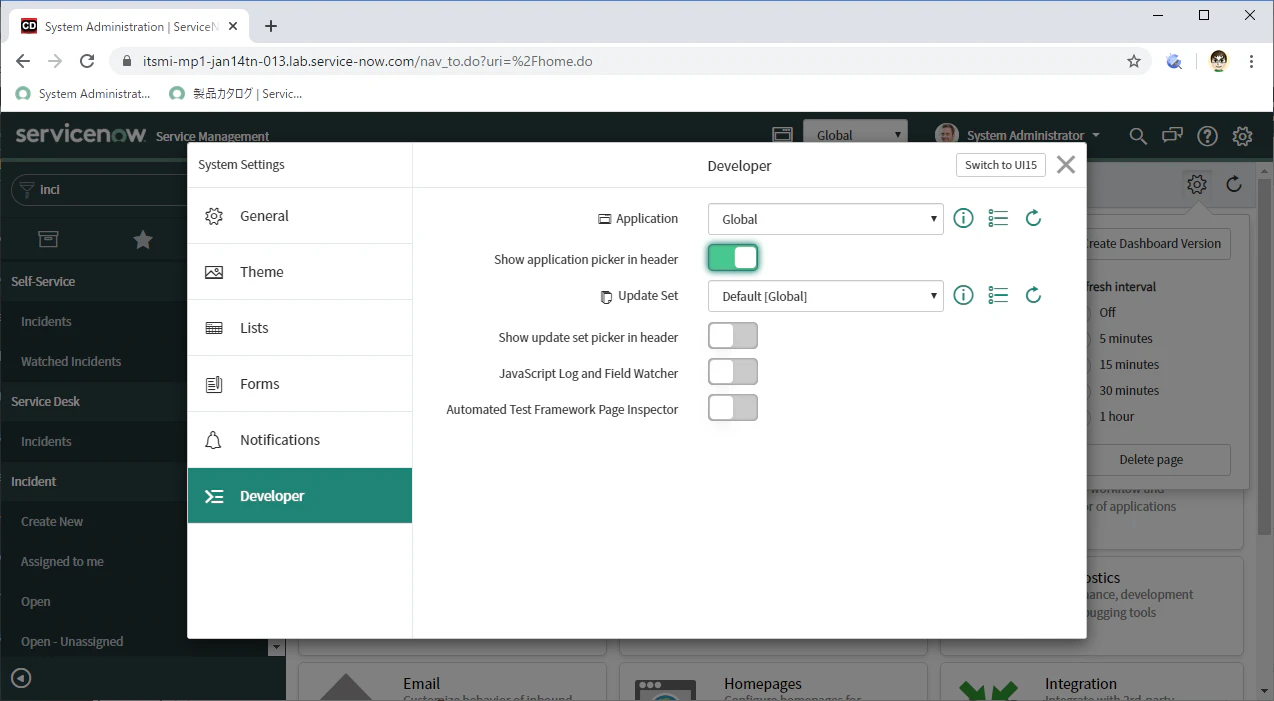The image size is (1274, 701).
Task: Turn on JavaScript Log and Field Watcher
Action: click(x=733, y=372)
